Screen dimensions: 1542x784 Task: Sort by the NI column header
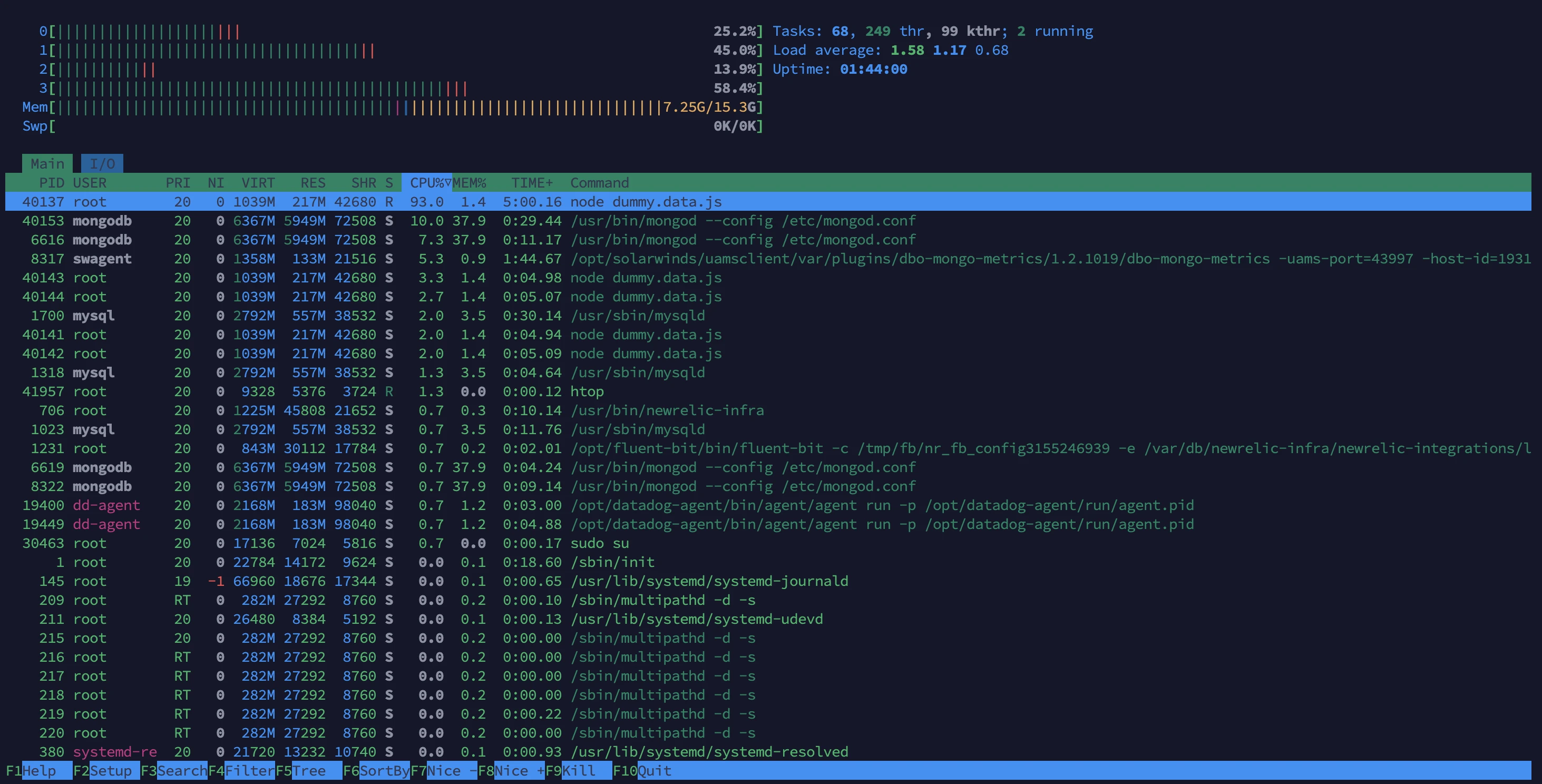coord(216,182)
